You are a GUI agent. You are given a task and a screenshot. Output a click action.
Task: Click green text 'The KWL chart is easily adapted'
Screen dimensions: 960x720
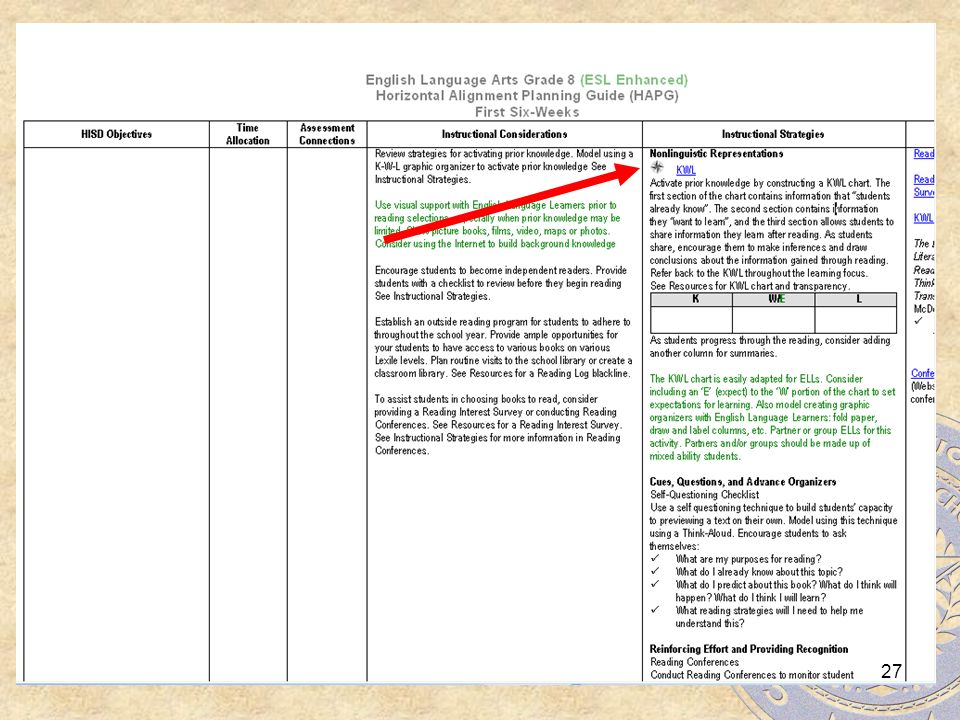pos(772,418)
